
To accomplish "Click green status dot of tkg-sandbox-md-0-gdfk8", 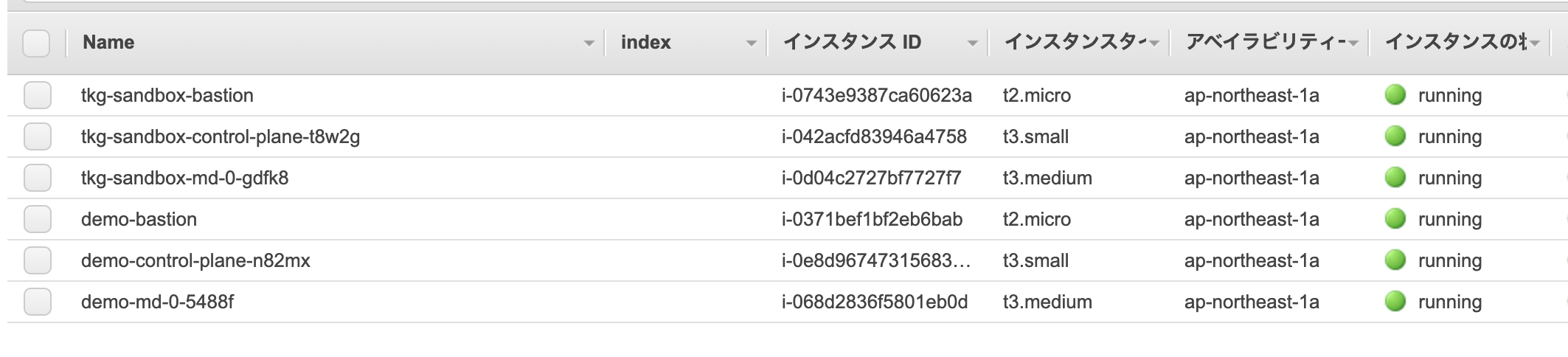I will (1395, 177).
